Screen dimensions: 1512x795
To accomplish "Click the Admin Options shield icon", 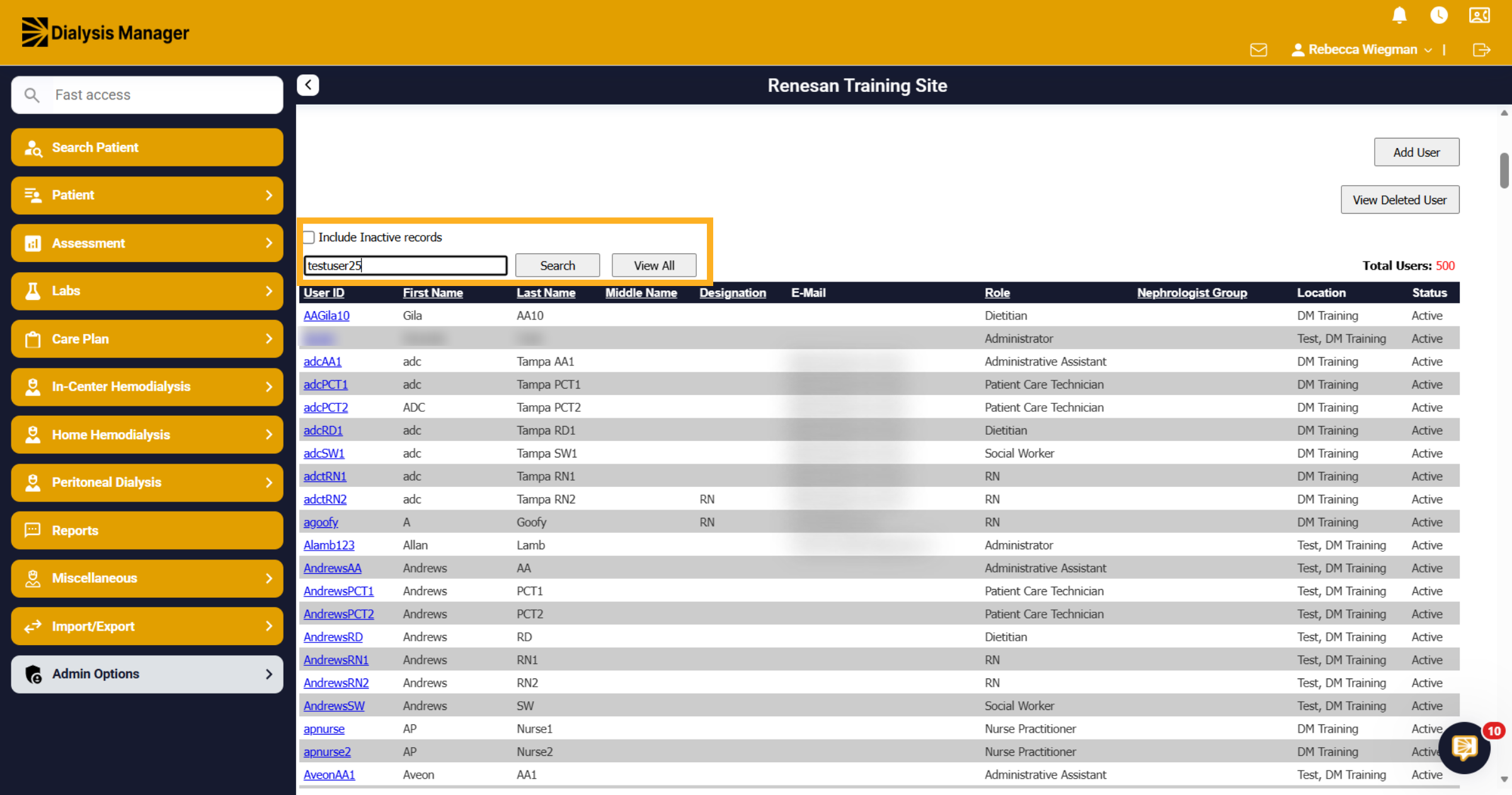I will (33, 674).
